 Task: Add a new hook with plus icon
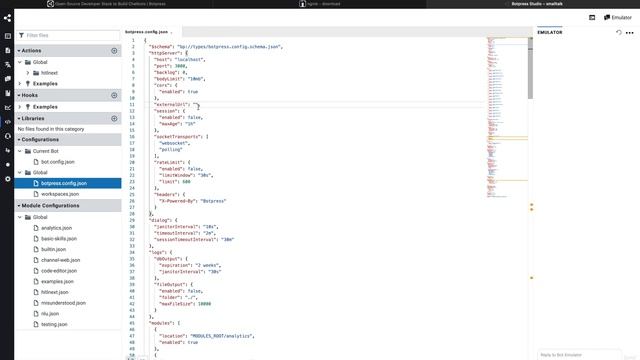click(114, 95)
